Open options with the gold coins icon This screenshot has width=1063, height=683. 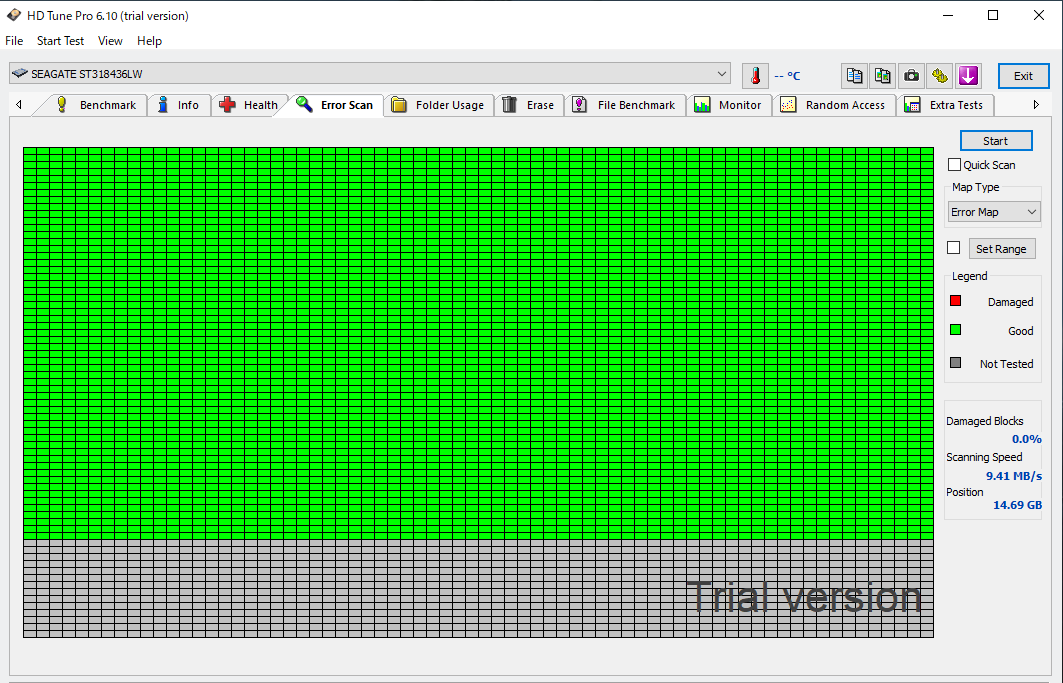tap(940, 76)
